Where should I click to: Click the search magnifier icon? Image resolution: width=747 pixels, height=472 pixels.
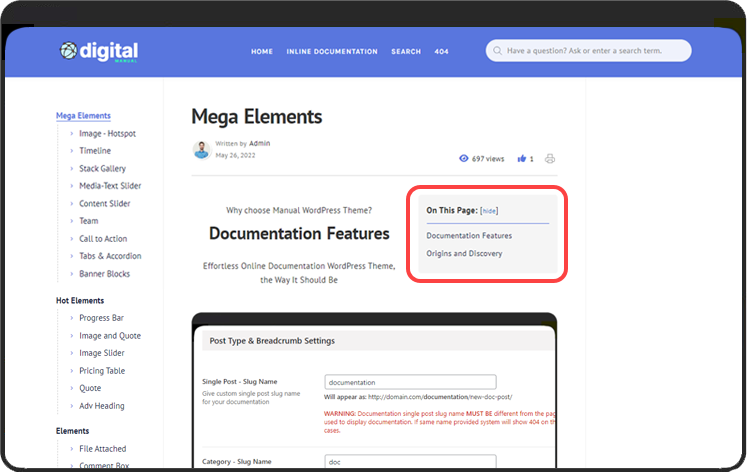[x=497, y=51]
